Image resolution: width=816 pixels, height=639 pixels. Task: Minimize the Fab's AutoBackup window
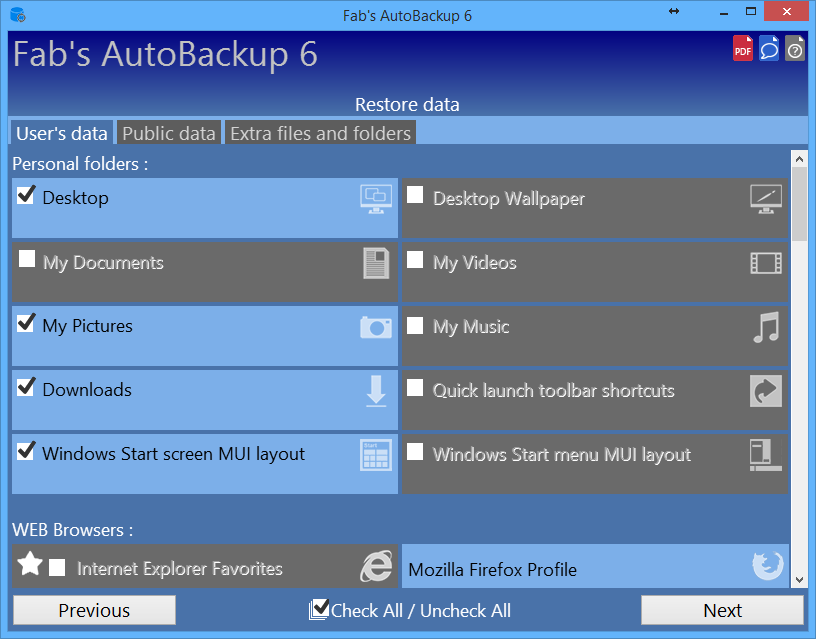[724, 14]
